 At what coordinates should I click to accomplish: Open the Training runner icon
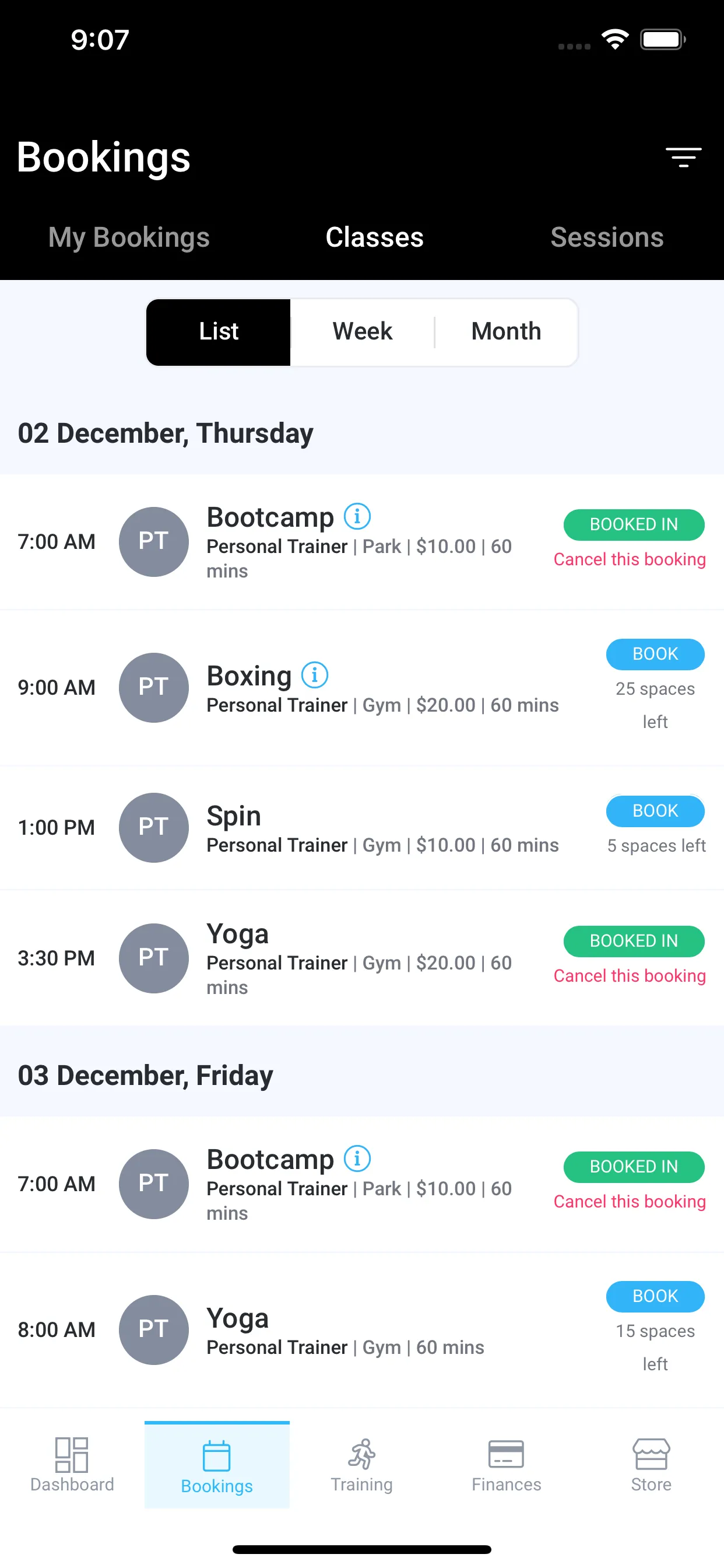[x=361, y=1454]
